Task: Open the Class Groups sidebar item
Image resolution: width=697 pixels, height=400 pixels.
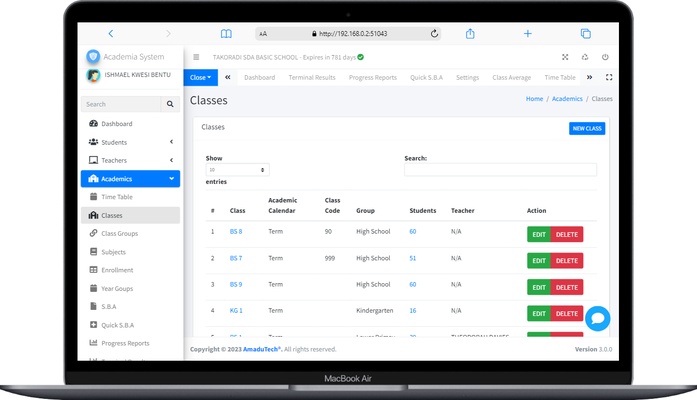Action: point(118,234)
